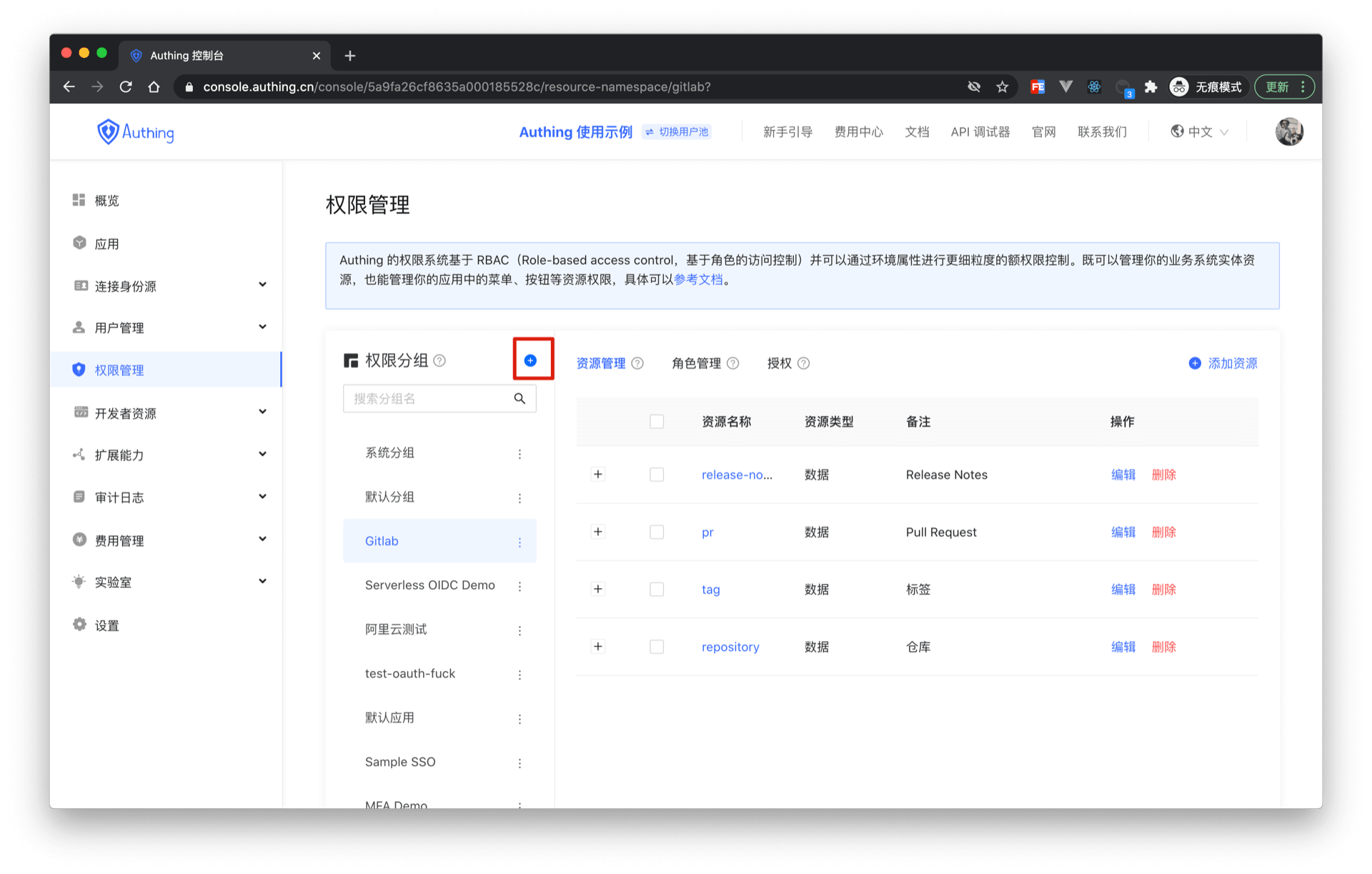Click the search magnifier in group search box
Viewport: 1372px width, 874px height.
coord(520,399)
